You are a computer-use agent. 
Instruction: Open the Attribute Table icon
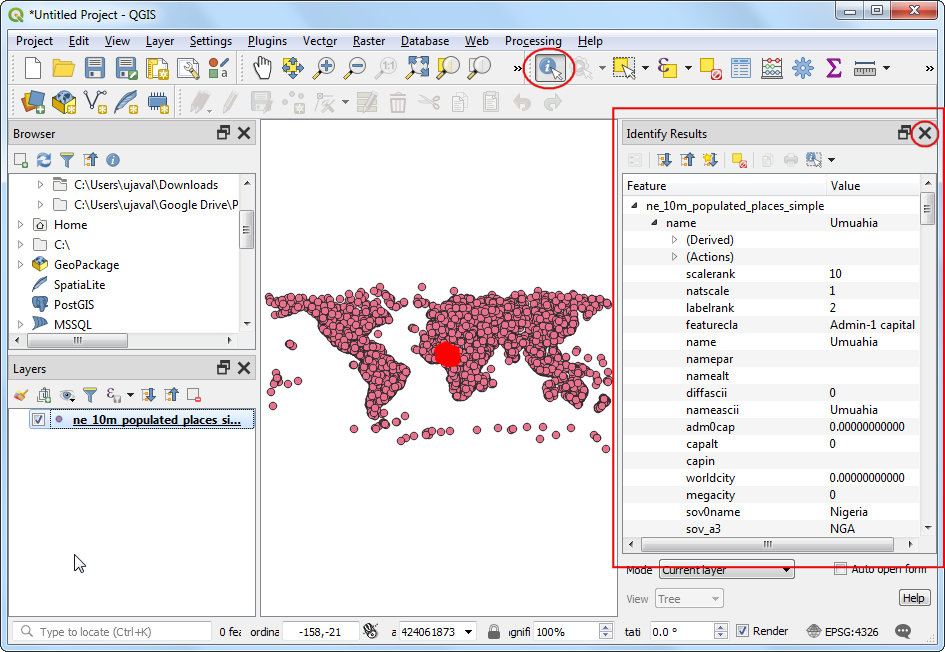click(x=740, y=68)
